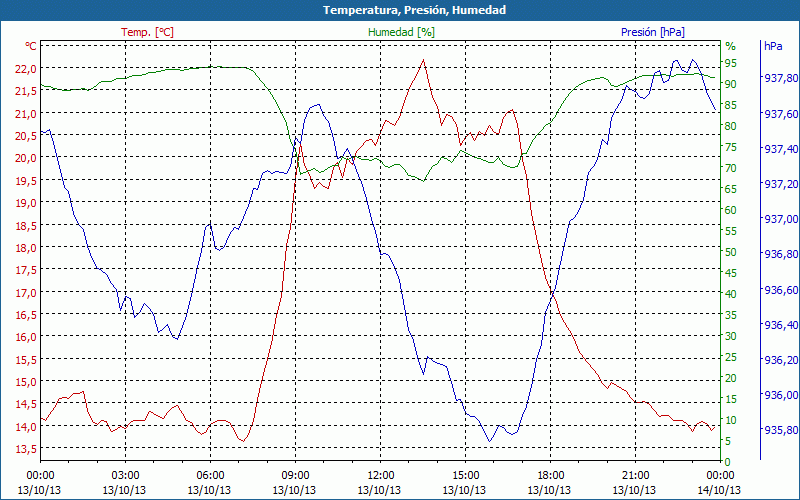Click the '18:00' time axis label
Viewport: 800px width, 500px height.
pos(551,476)
